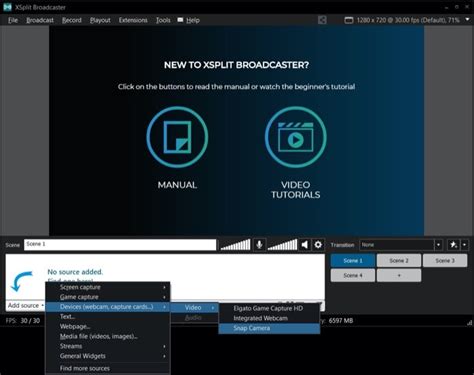Click the resolution display icon
The height and width of the screenshot is (375, 474).
(x=349, y=20)
